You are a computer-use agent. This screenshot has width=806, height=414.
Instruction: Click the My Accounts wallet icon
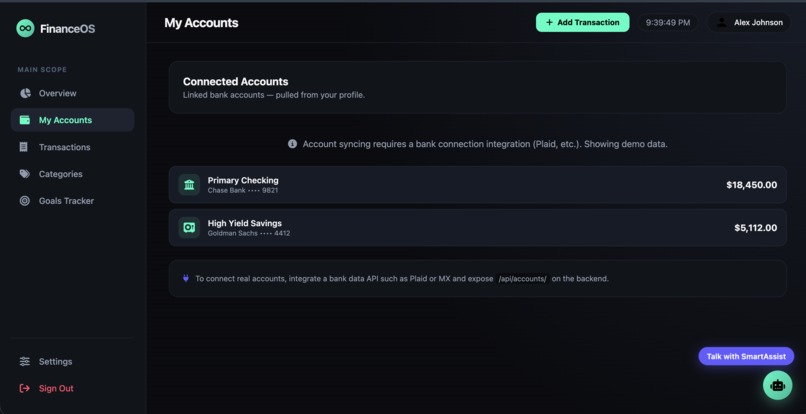pyautogui.click(x=25, y=120)
